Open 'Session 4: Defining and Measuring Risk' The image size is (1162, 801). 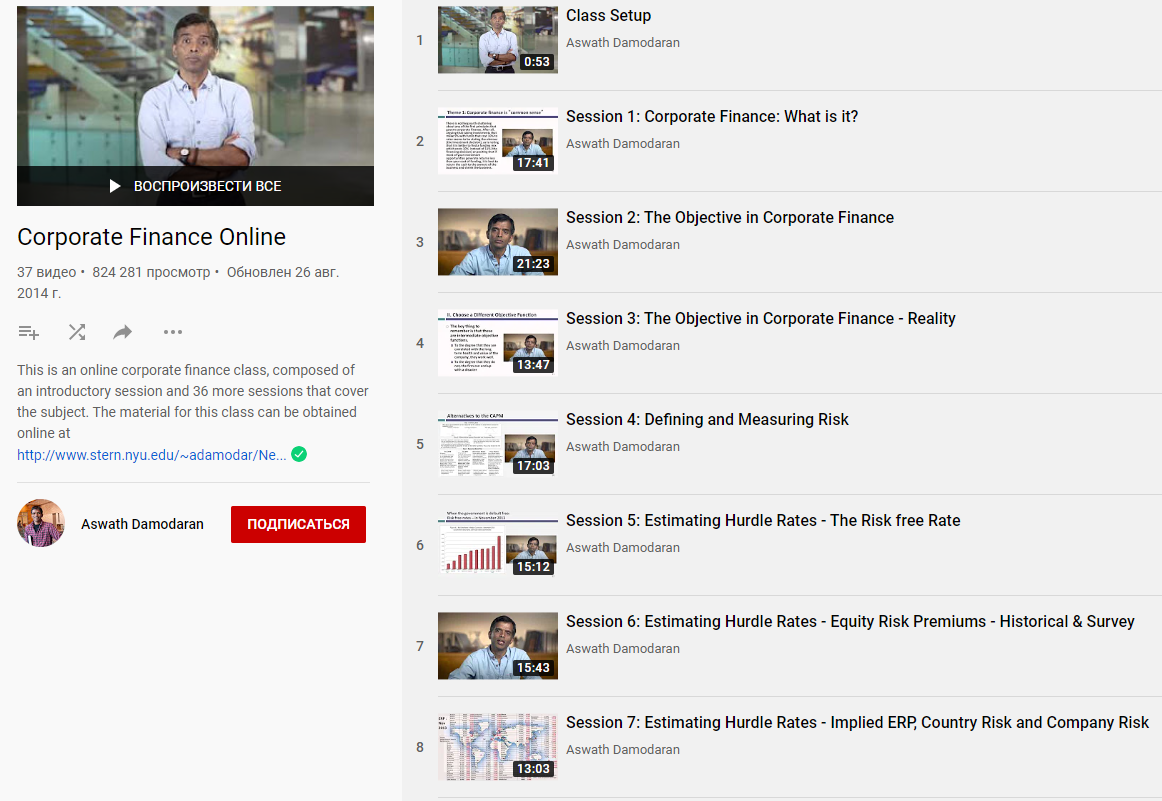click(x=708, y=419)
